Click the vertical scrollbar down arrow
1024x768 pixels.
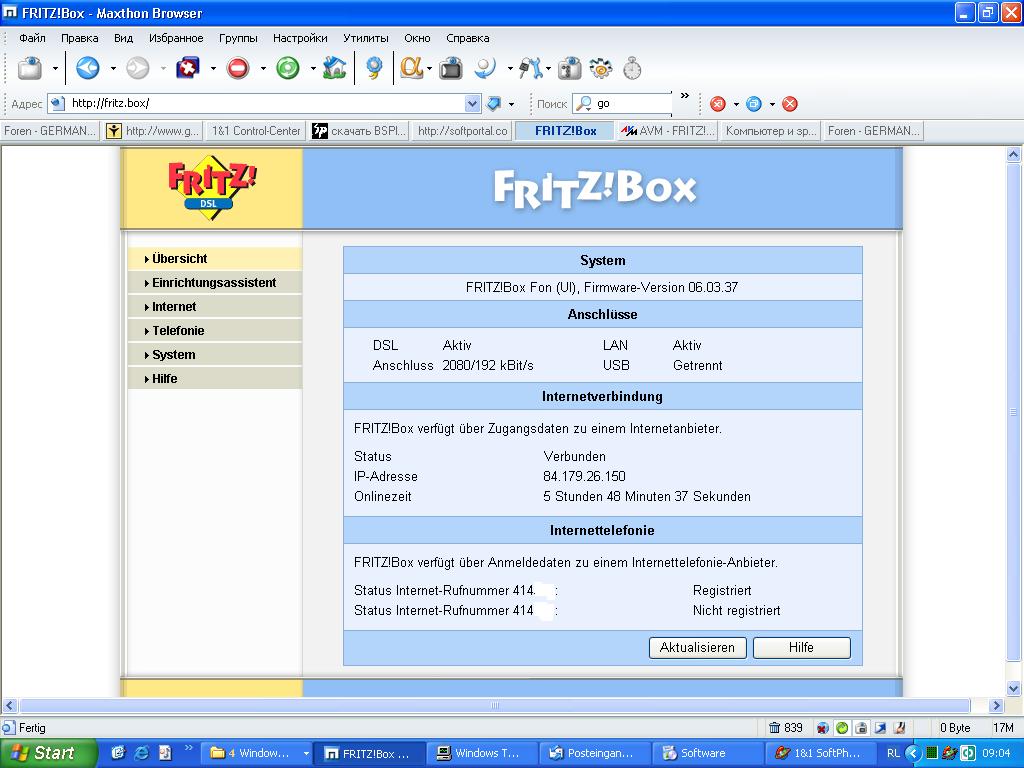click(1014, 688)
